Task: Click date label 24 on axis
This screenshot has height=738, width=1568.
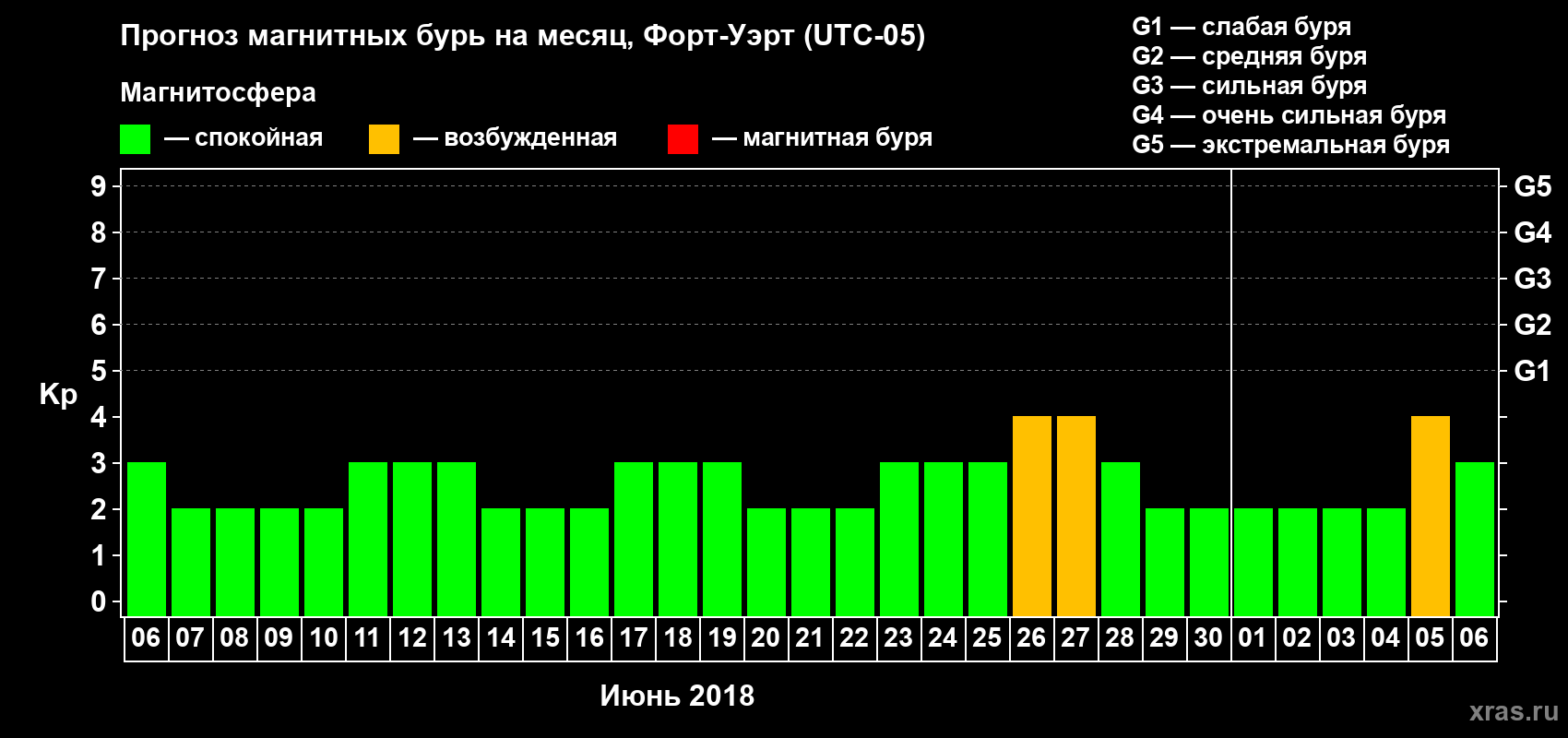Action: (x=943, y=638)
